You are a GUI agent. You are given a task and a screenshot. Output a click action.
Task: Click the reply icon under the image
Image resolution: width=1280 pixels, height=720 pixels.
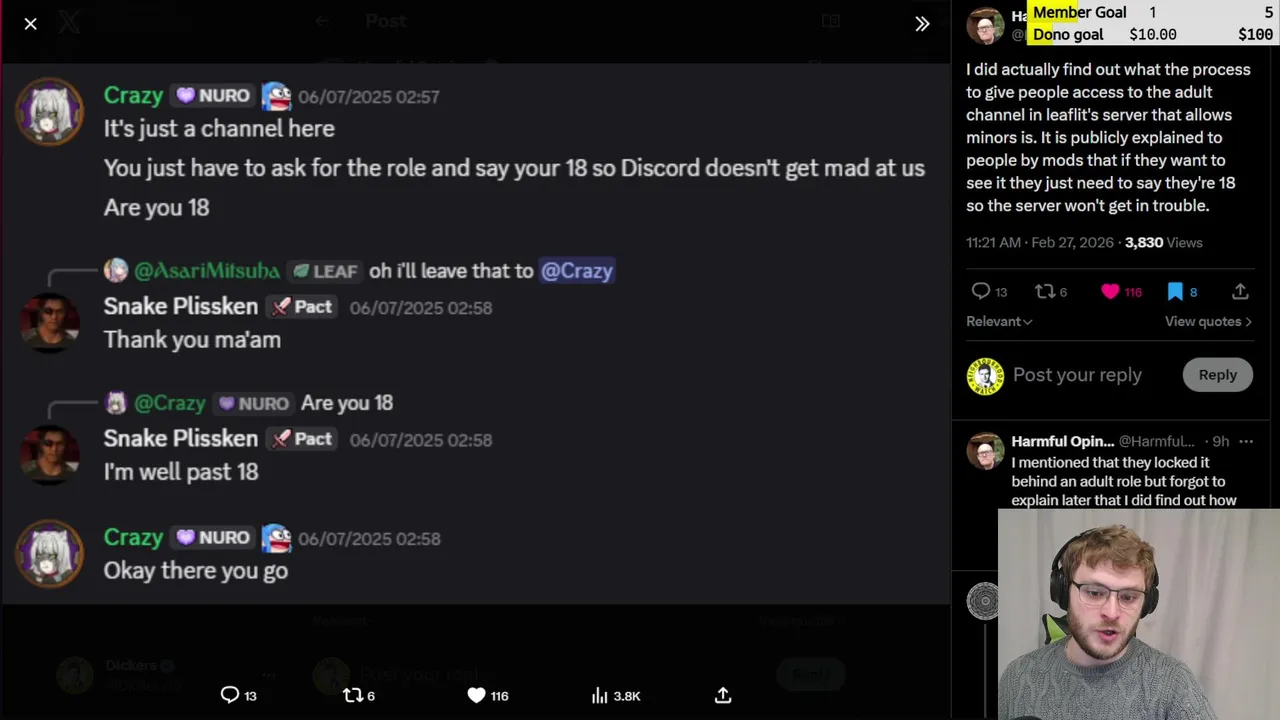tap(230, 695)
